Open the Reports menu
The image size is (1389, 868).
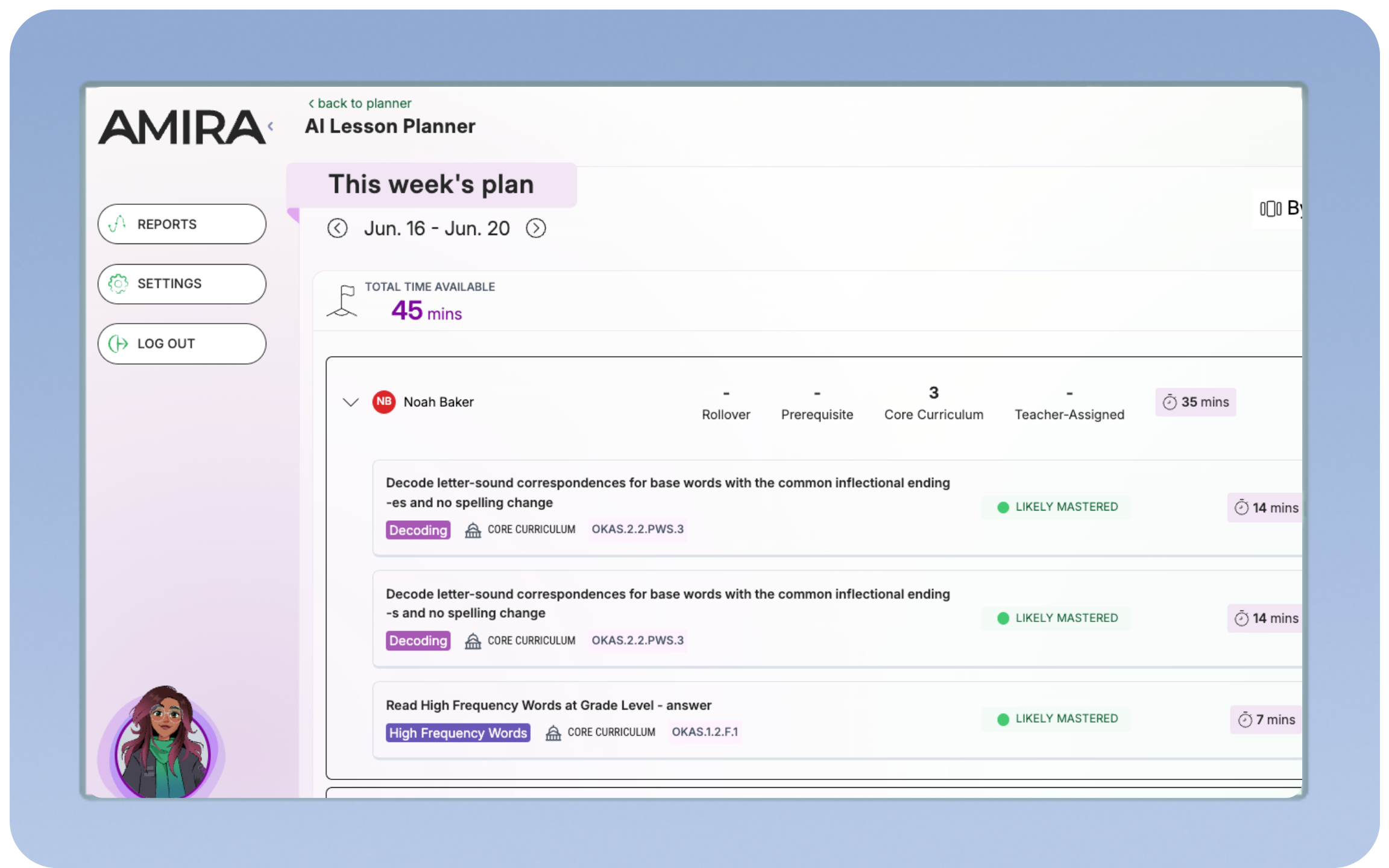pos(181,224)
